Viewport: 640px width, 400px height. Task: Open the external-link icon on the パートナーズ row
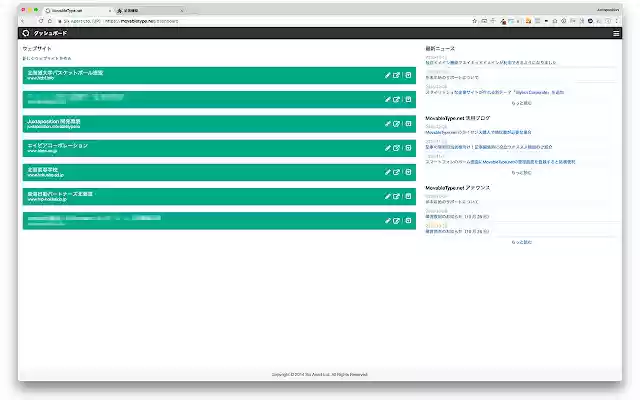(396, 196)
